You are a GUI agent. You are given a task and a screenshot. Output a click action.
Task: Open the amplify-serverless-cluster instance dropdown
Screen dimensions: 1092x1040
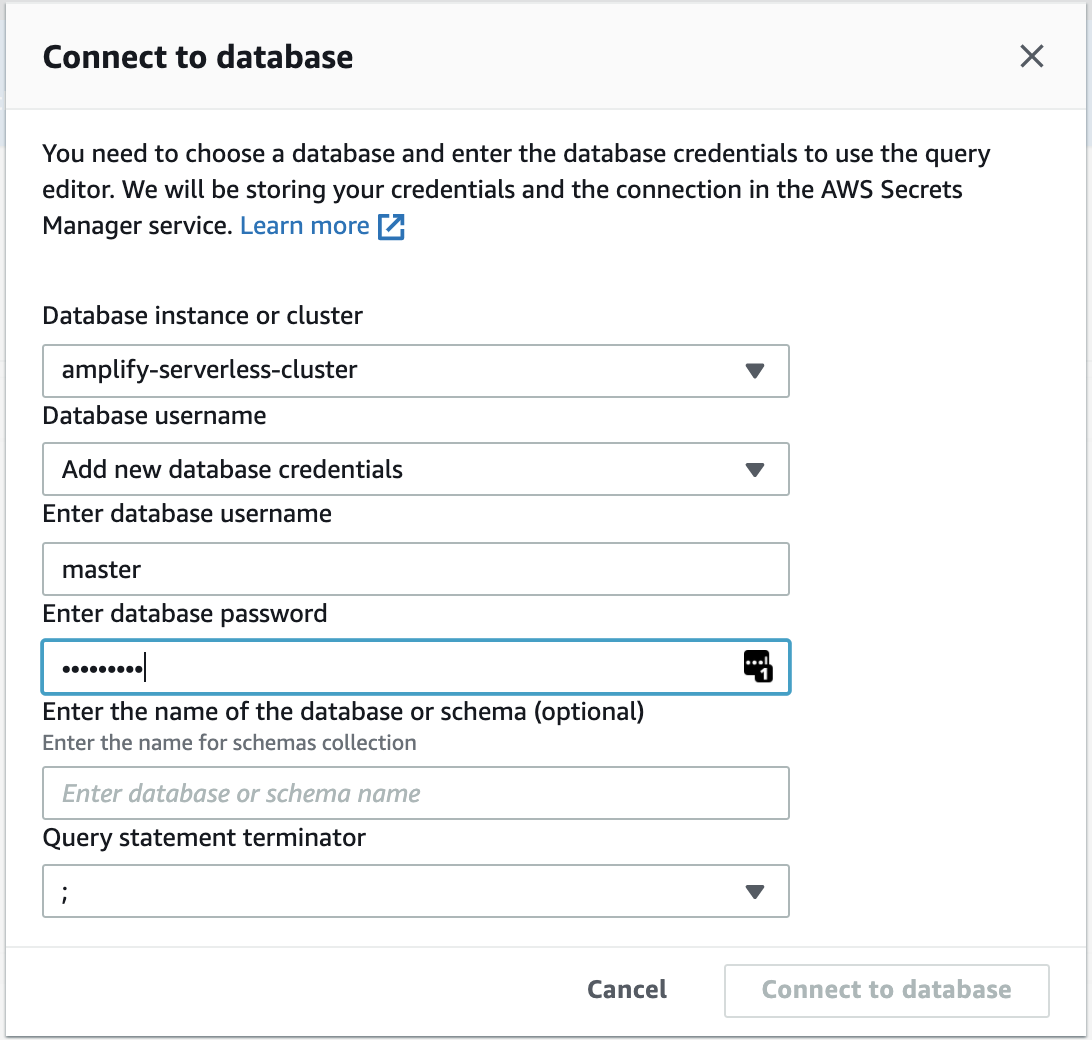click(416, 371)
